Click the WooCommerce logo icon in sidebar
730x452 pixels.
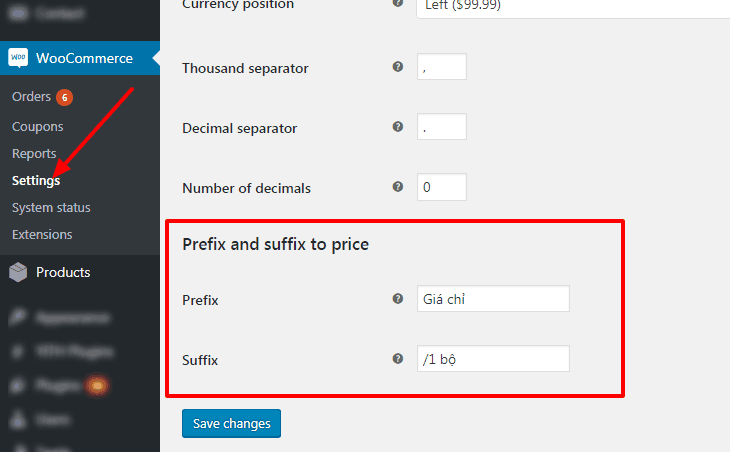(x=18, y=58)
